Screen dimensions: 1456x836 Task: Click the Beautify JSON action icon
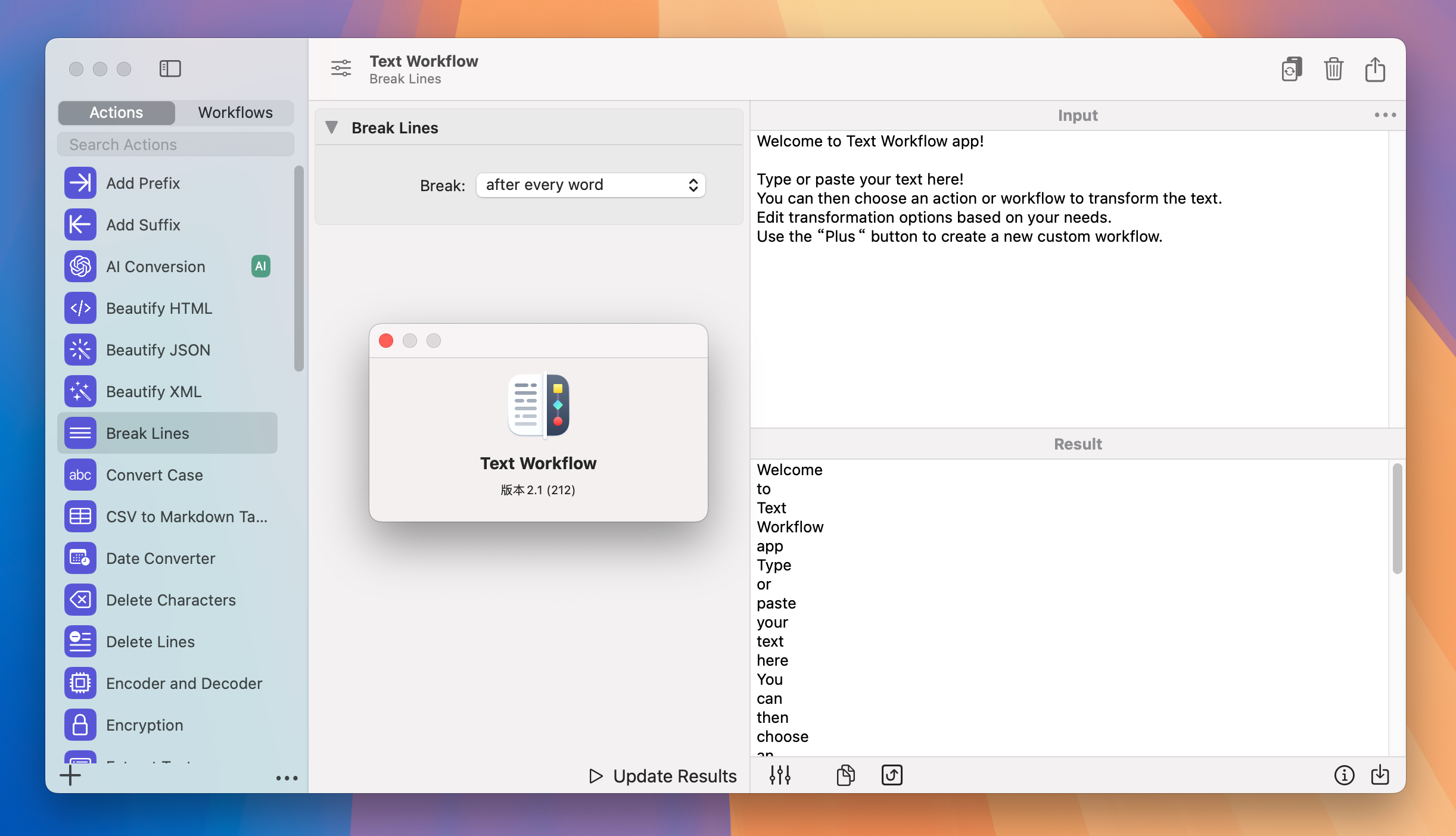tap(81, 349)
